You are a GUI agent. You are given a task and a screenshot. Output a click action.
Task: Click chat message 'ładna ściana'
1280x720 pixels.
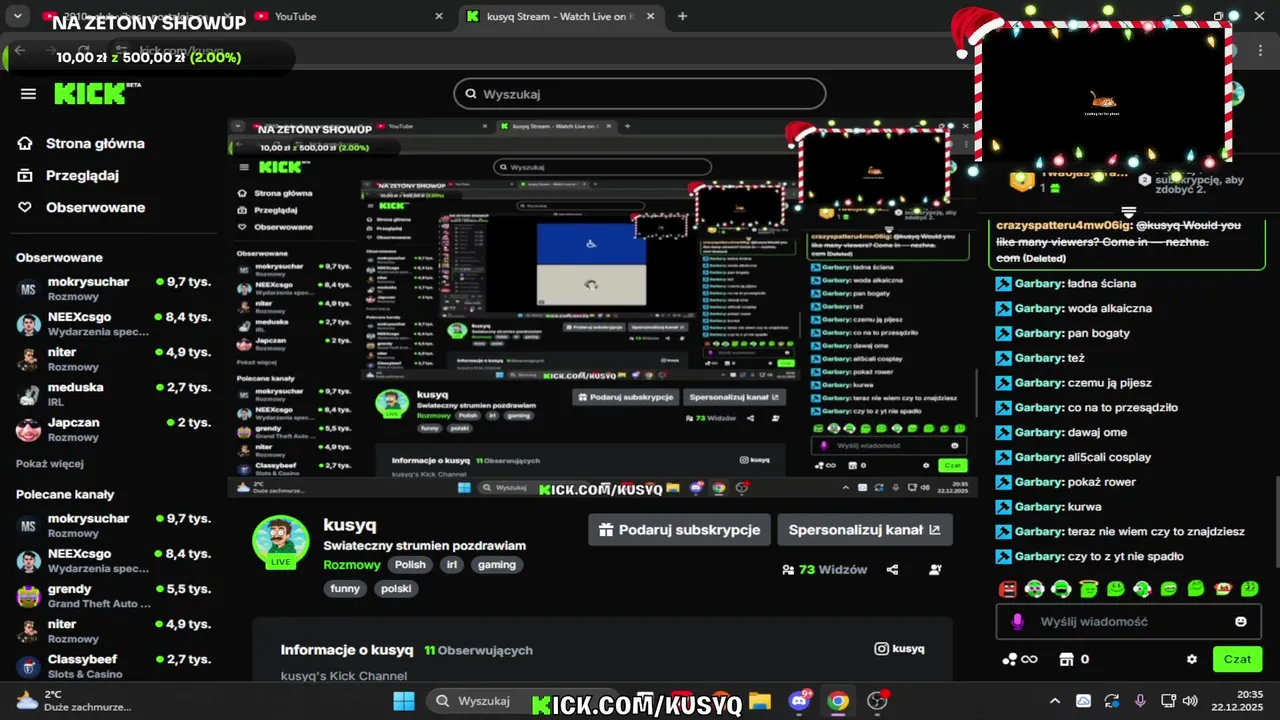coord(1102,284)
